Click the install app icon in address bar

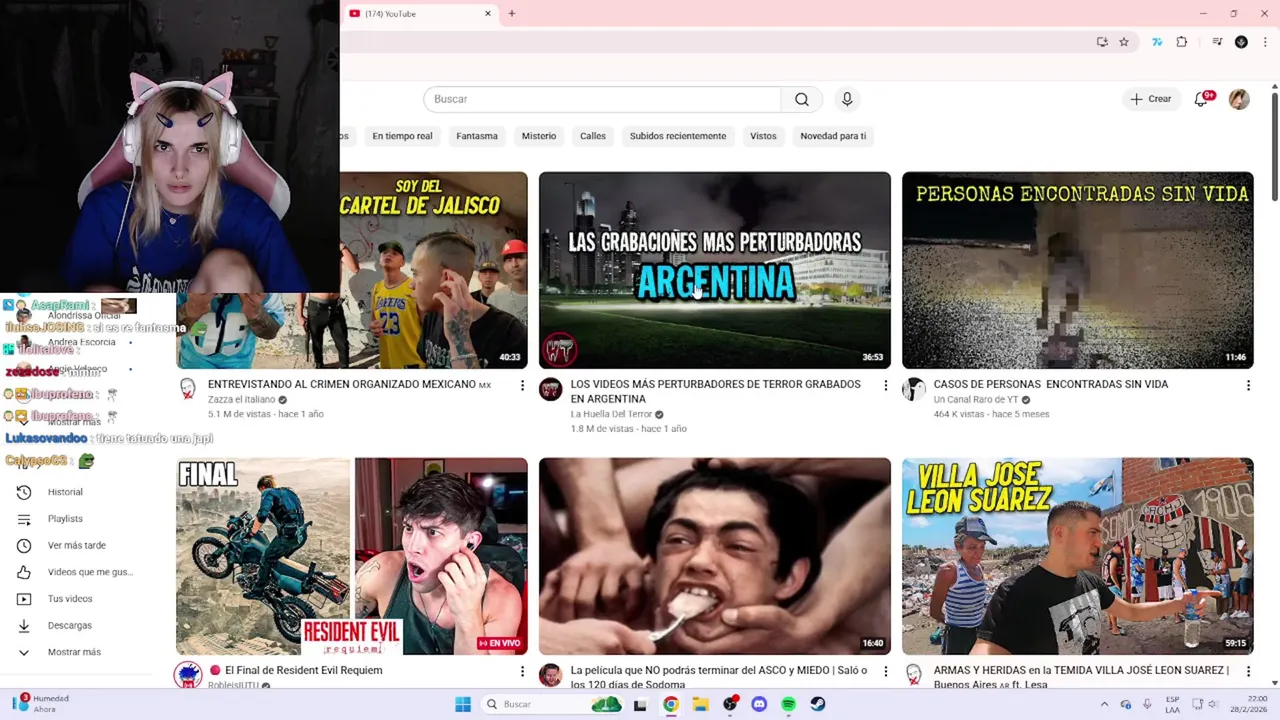(1102, 42)
